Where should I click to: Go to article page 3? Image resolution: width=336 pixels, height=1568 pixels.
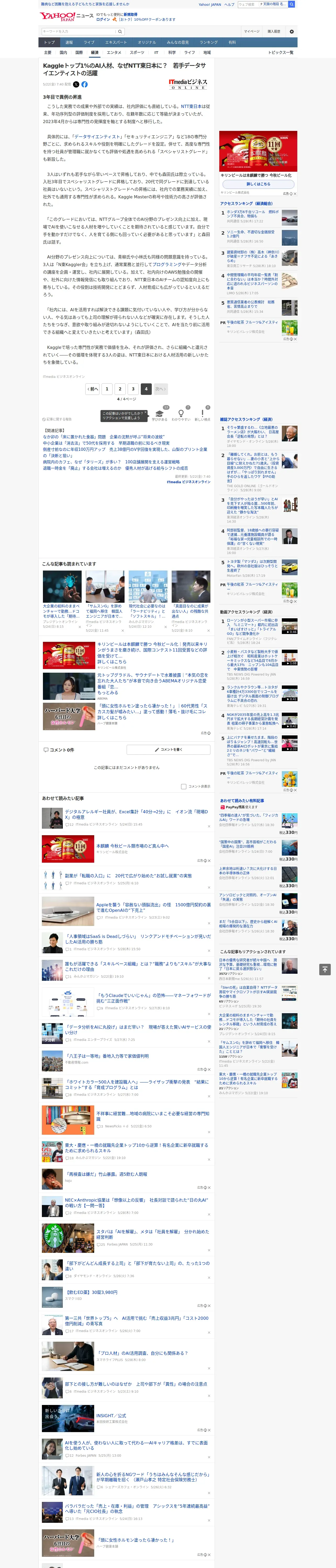point(133,389)
